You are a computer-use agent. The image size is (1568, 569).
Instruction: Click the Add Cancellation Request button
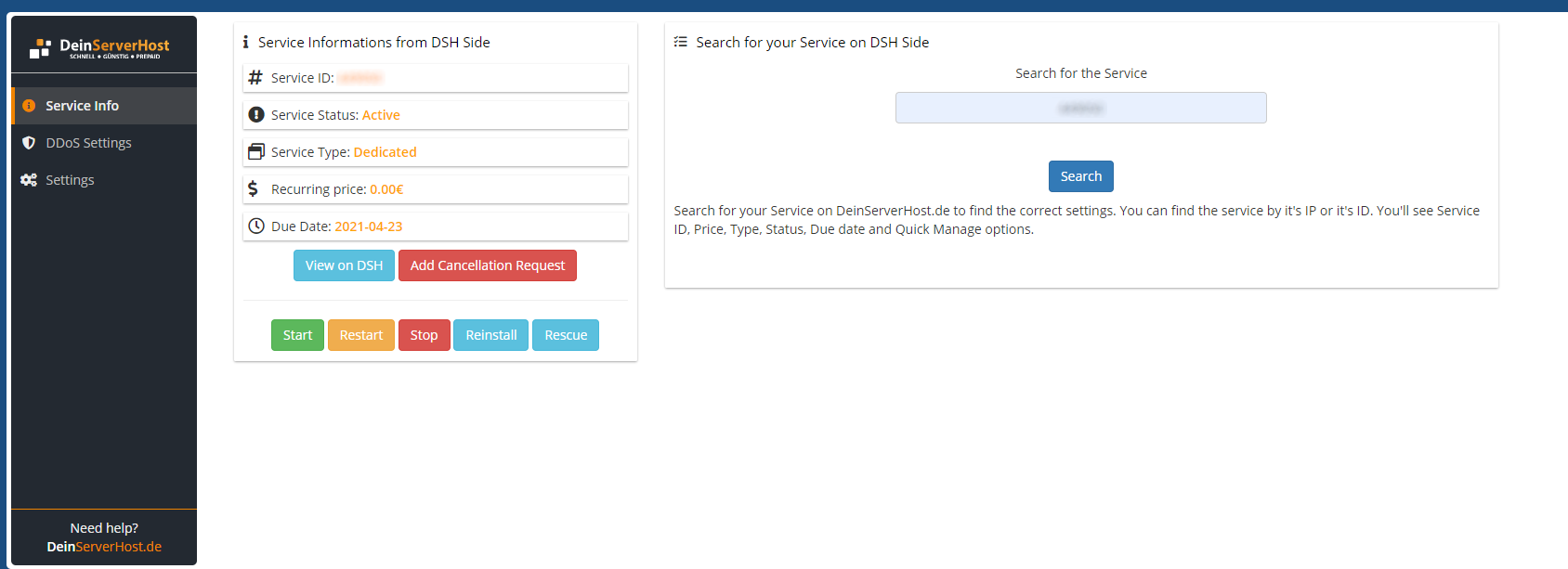(487, 265)
